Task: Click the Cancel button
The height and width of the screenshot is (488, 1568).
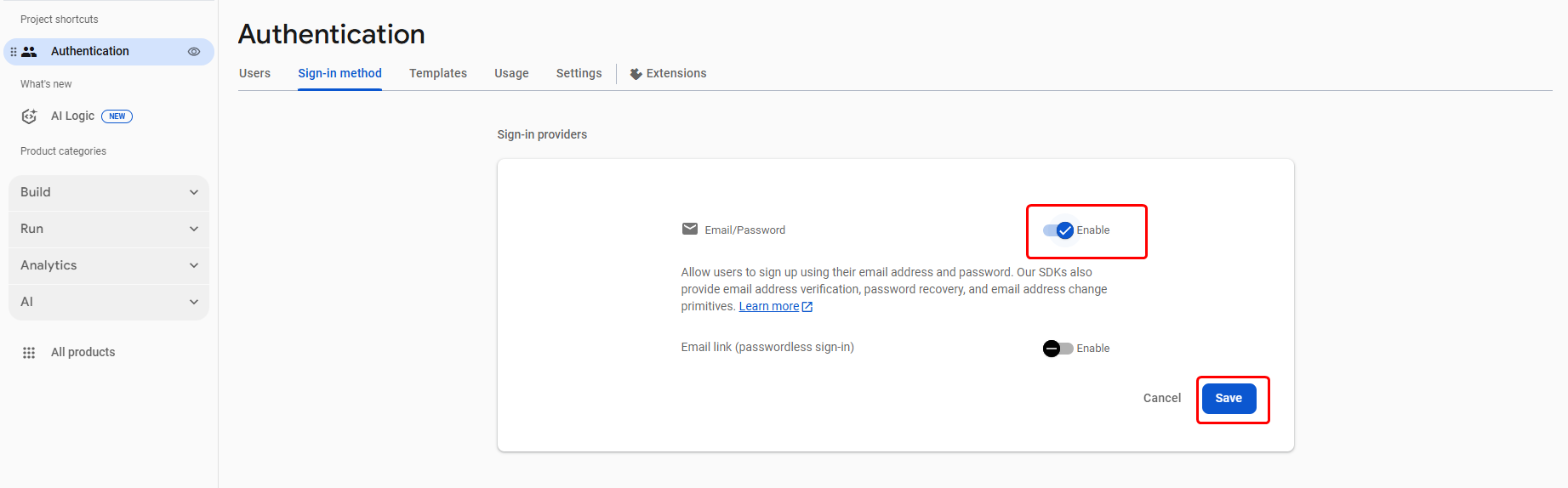Action: click(x=1161, y=399)
